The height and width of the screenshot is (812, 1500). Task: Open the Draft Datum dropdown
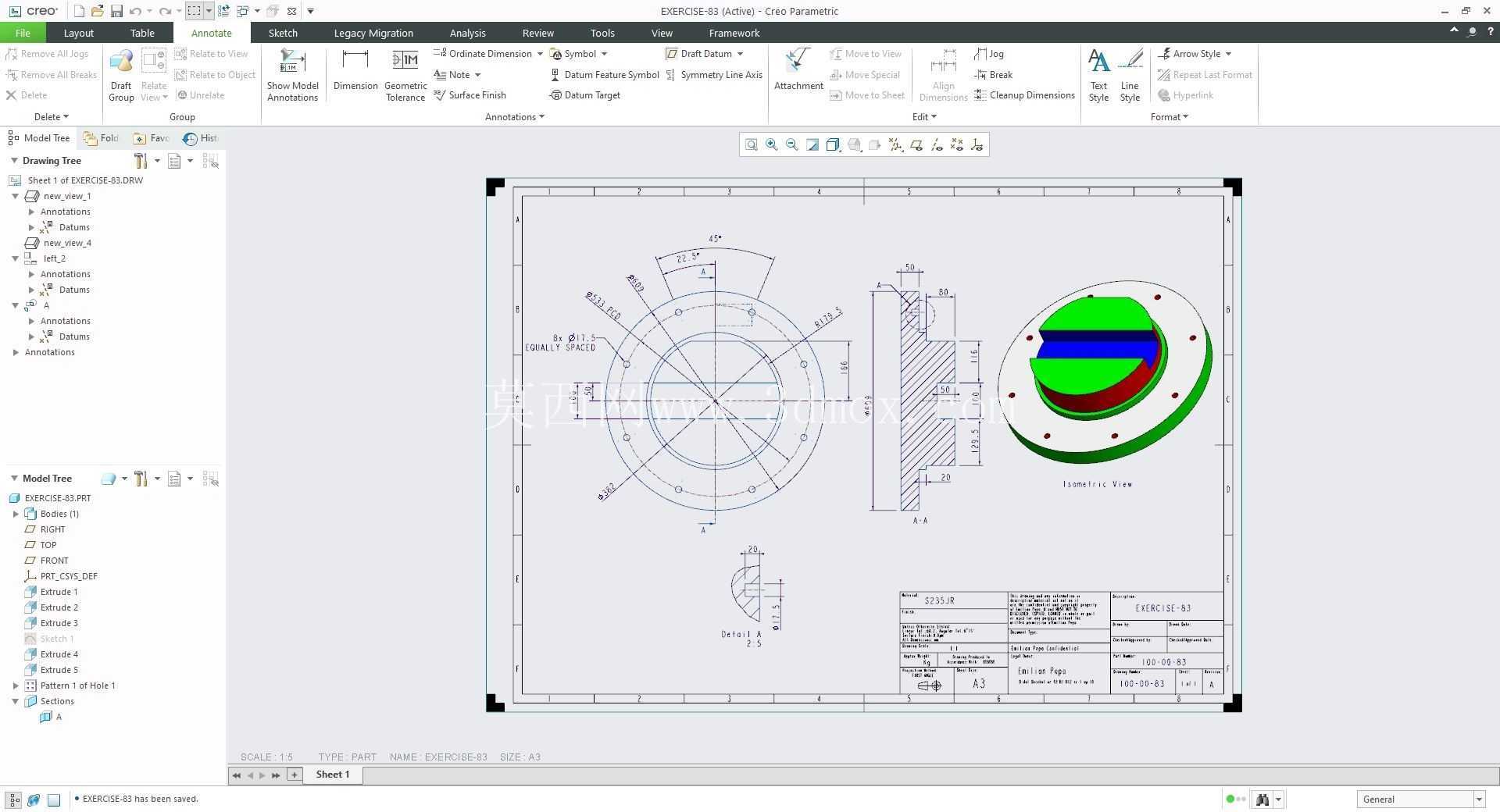pos(740,54)
